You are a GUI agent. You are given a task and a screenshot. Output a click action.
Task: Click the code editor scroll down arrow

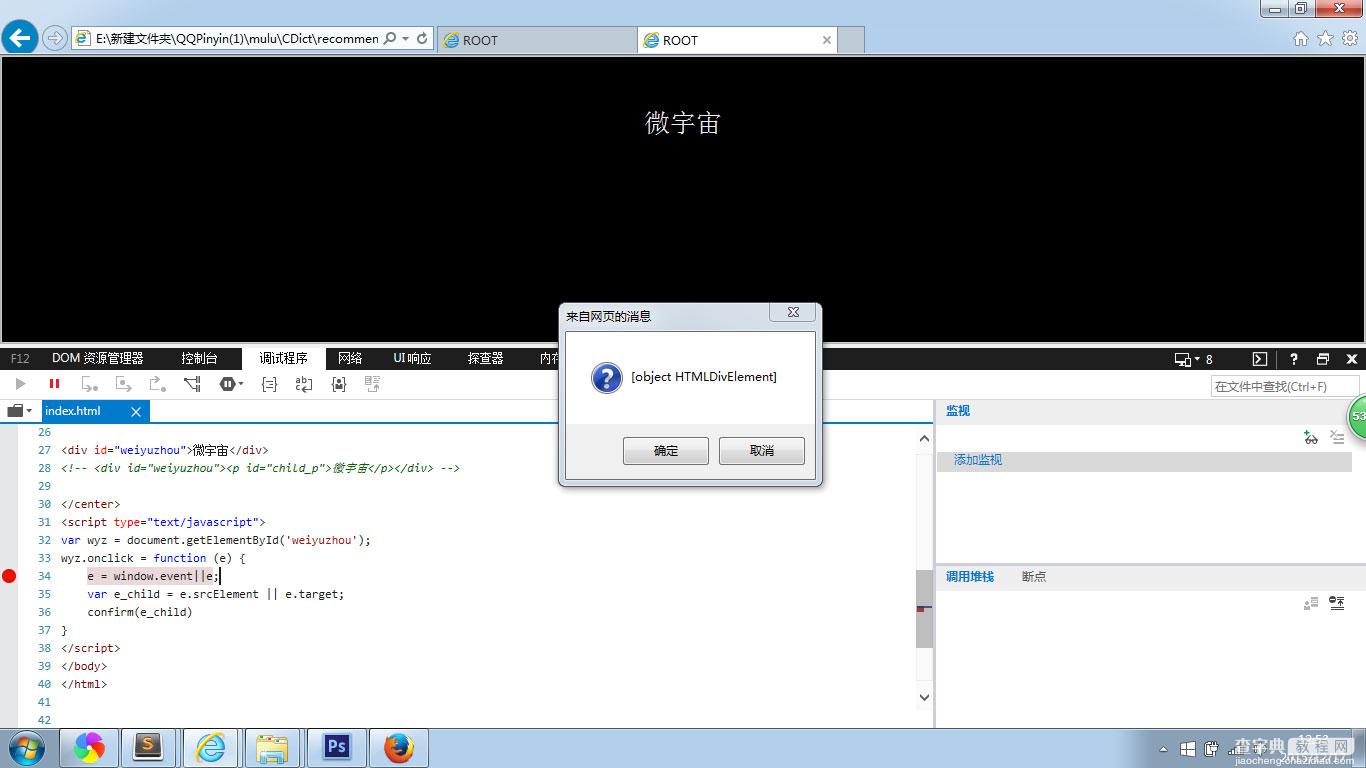[924, 698]
